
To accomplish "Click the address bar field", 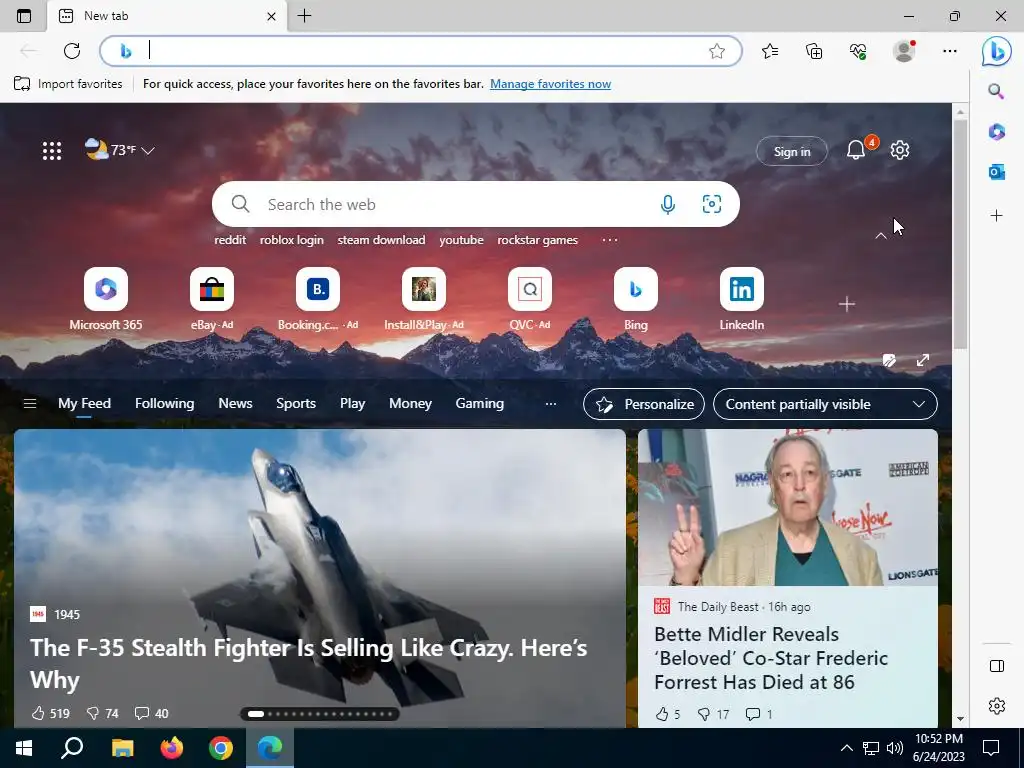I will pyautogui.click(x=421, y=51).
